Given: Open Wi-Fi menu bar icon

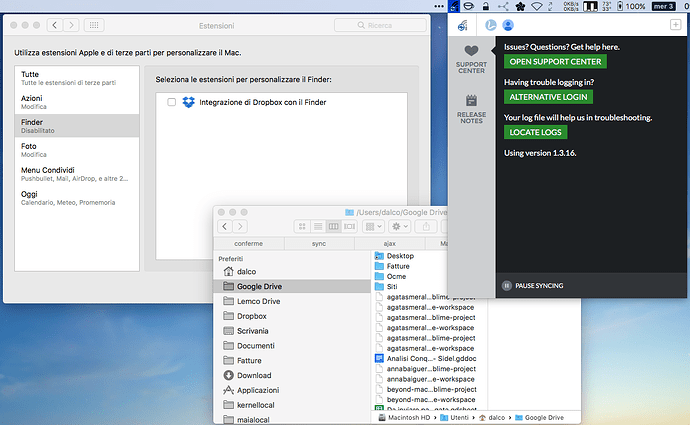Looking at the screenshot, I should pyautogui.click(x=536, y=6).
